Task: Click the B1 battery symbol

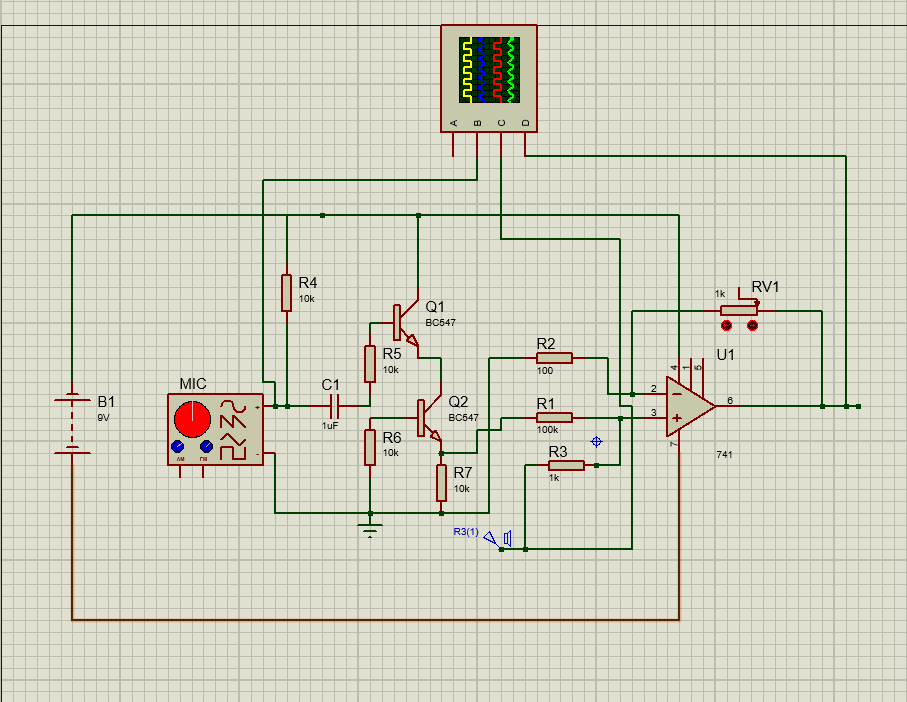Action: pos(72,423)
